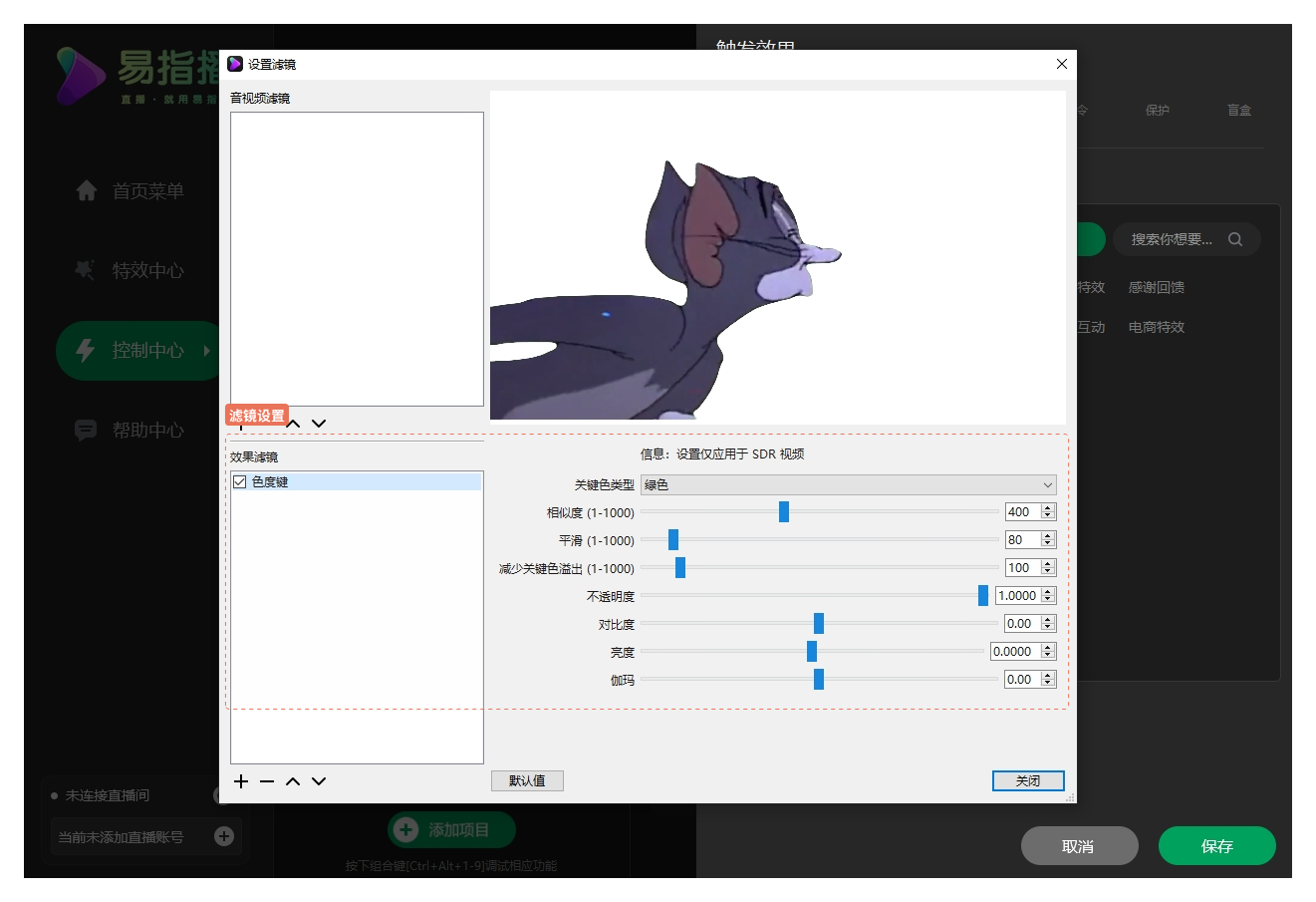Increase 对比度 spinner up arrow

1048,620
